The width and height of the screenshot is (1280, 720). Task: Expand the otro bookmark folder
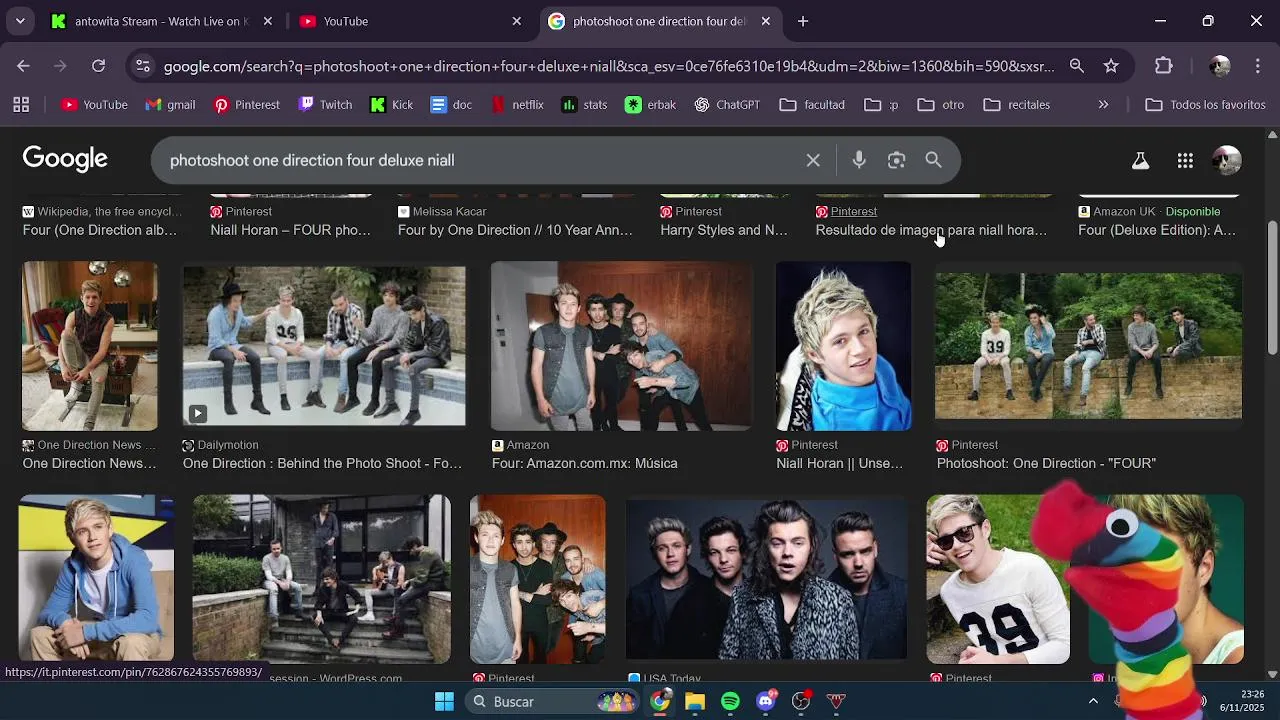(x=941, y=105)
